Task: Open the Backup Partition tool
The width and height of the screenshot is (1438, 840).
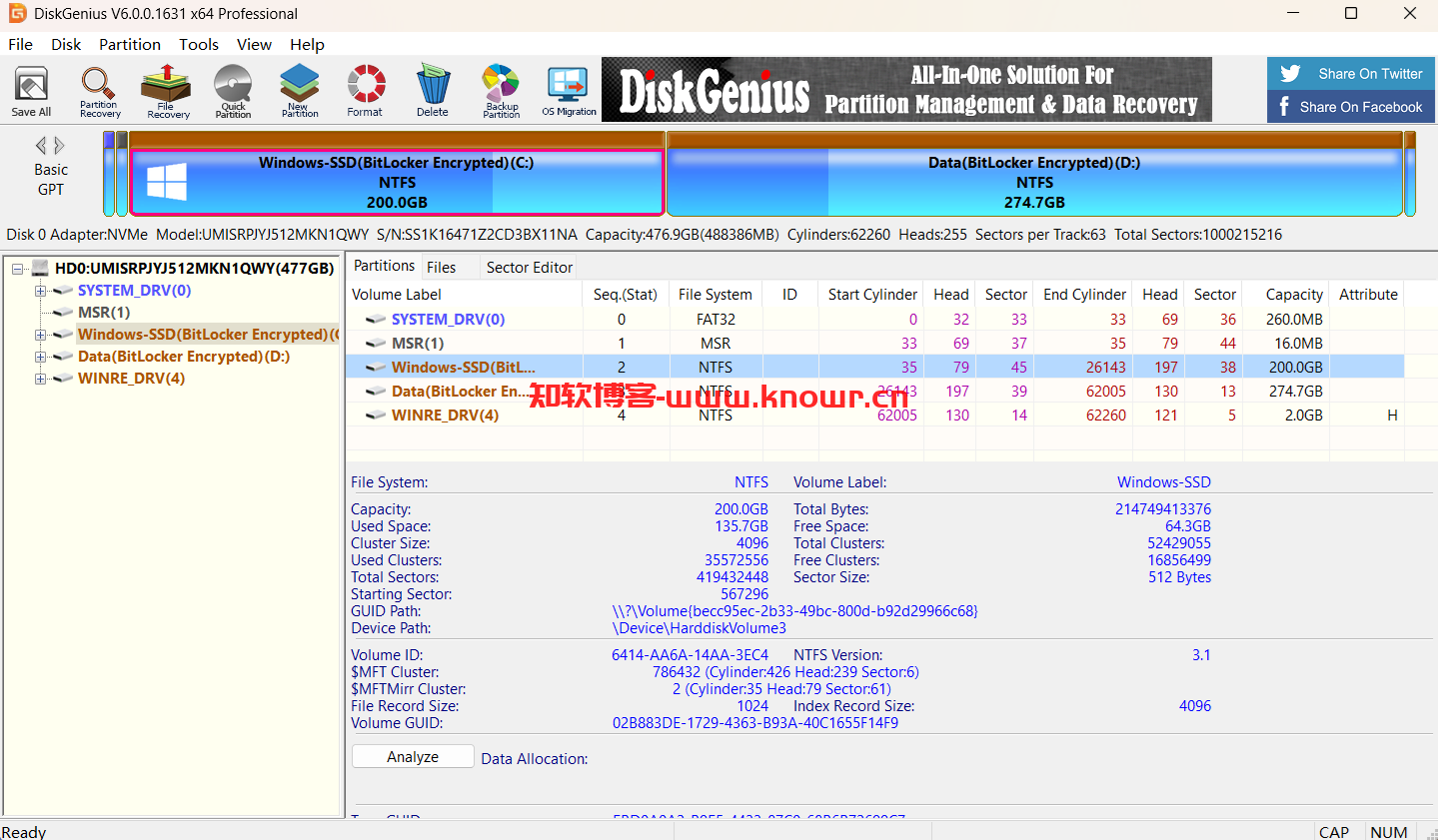Action: pyautogui.click(x=501, y=91)
